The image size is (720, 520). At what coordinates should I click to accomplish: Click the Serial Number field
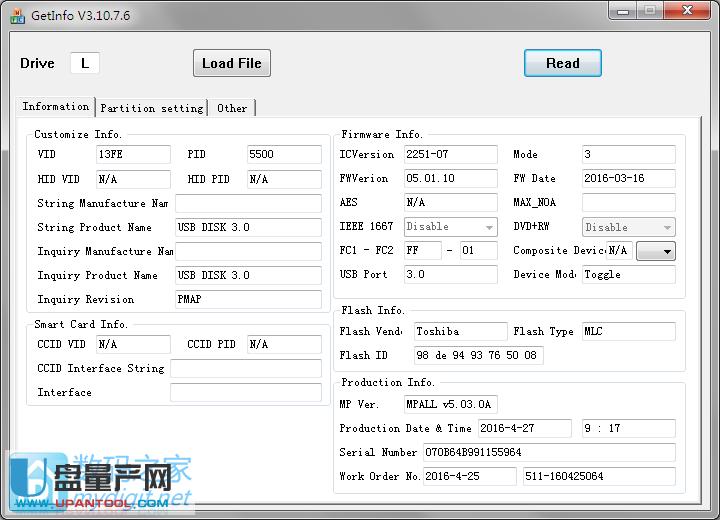(549, 452)
